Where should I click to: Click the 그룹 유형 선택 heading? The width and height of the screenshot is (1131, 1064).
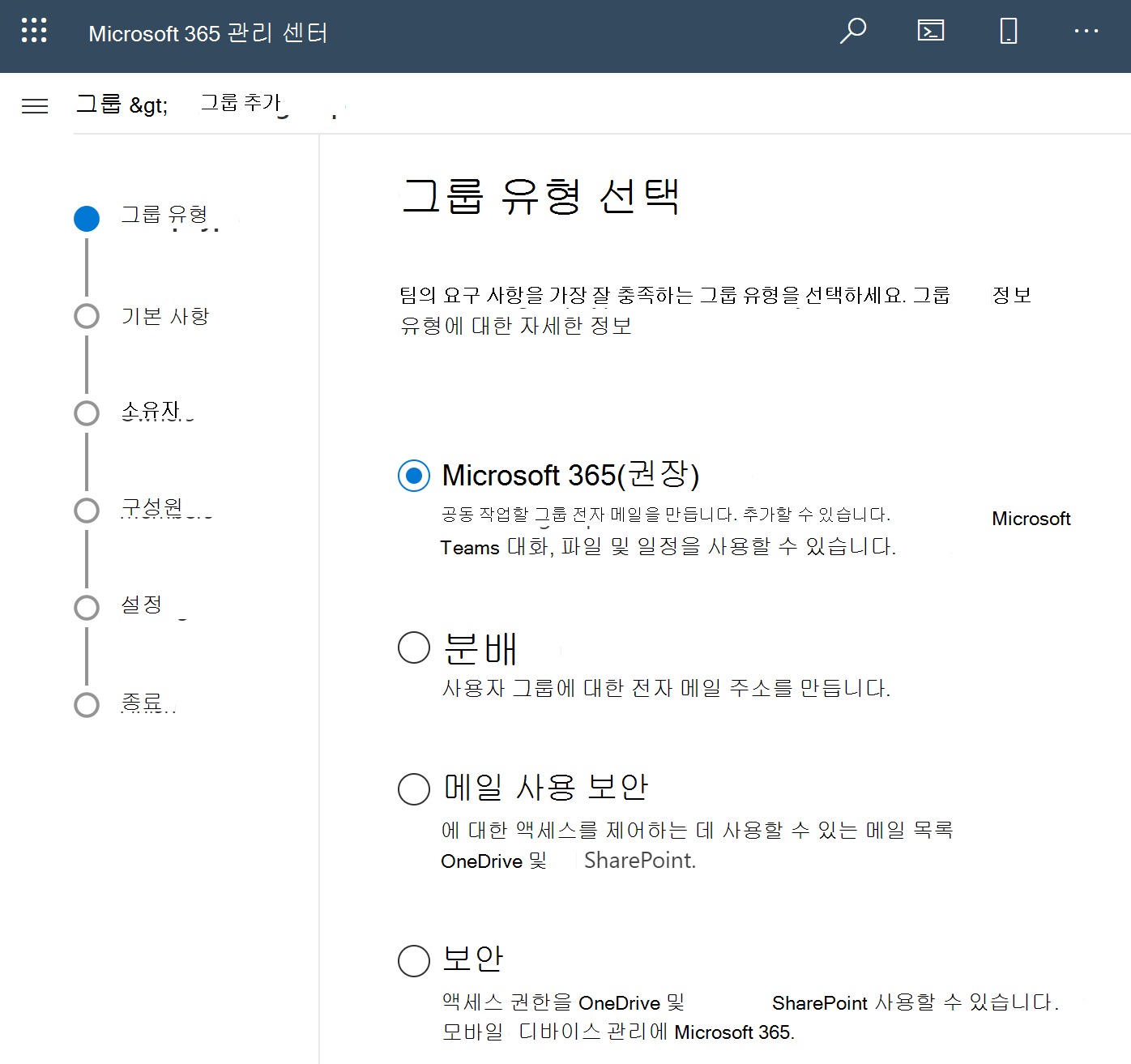pyautogui.click(x=540, y=197)
